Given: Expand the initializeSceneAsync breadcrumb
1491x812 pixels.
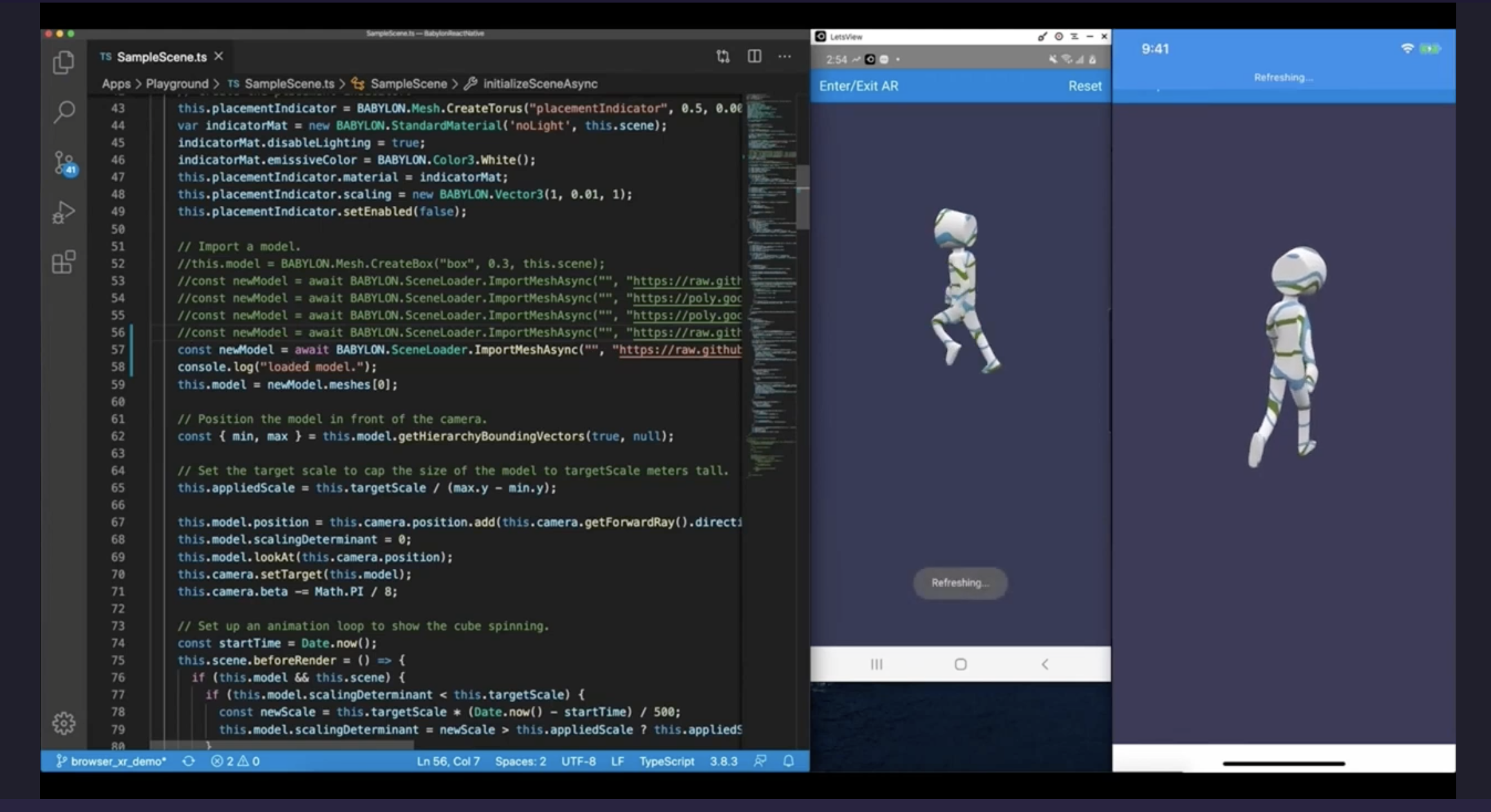Looking at the screenshot, I should click(x=539, y=84).
